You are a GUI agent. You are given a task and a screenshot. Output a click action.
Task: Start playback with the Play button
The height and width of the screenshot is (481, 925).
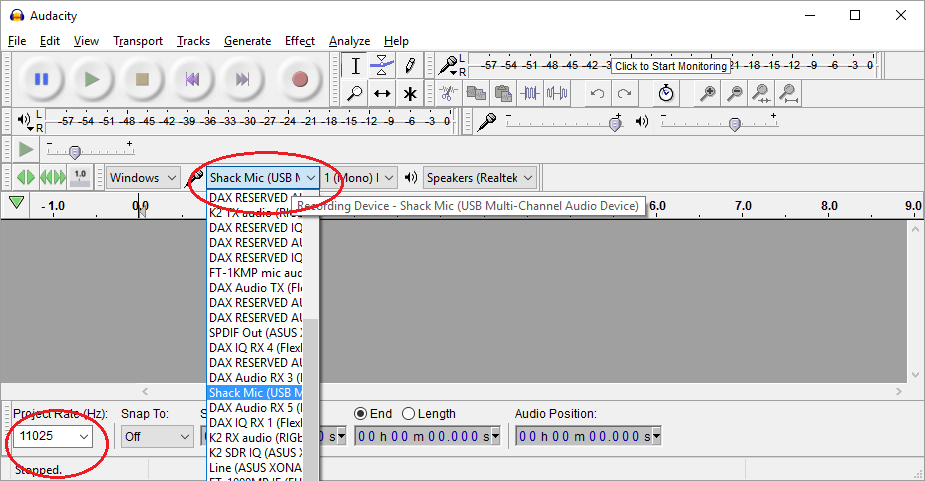click(91, 79)
